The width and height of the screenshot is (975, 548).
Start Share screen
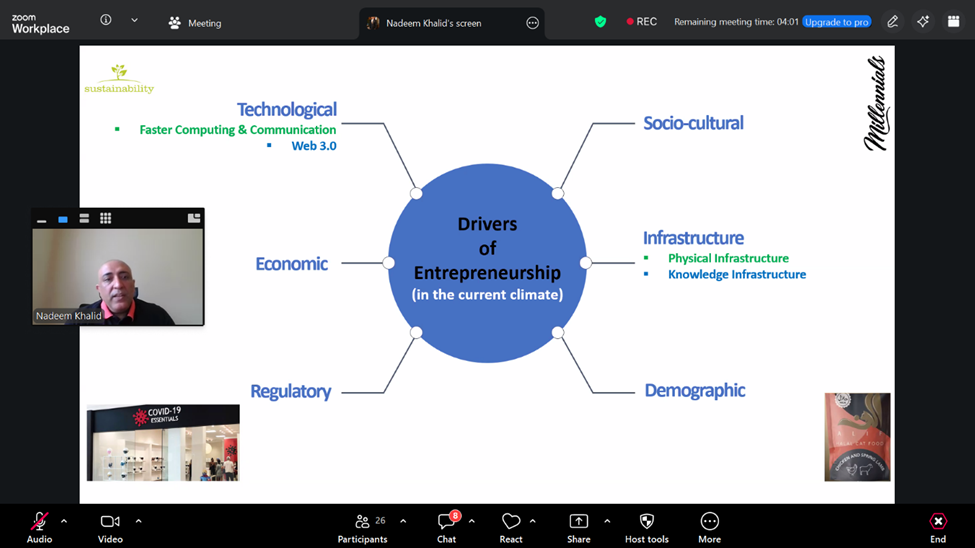pyautogui.click(x=578, y=526)
